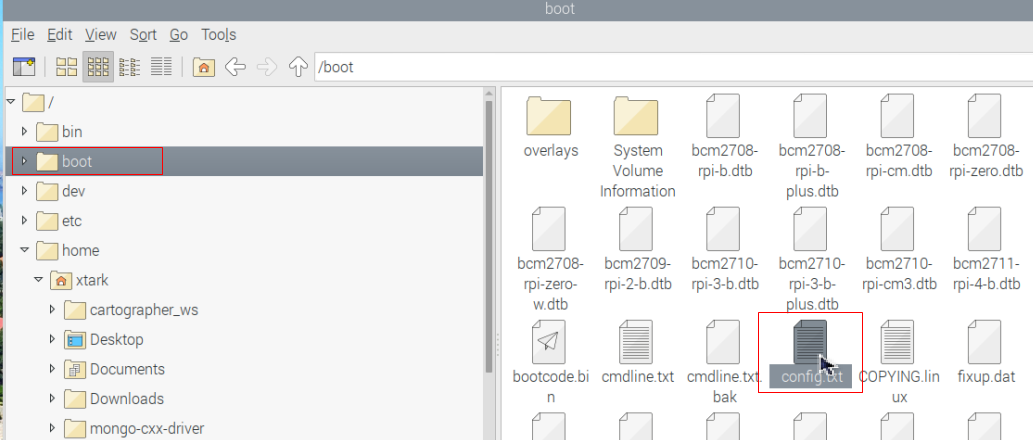Image resolution: width=1033 pixels, height=440 pixels.
Task: Go to home folder icon
Action: [x=204, y=67]
